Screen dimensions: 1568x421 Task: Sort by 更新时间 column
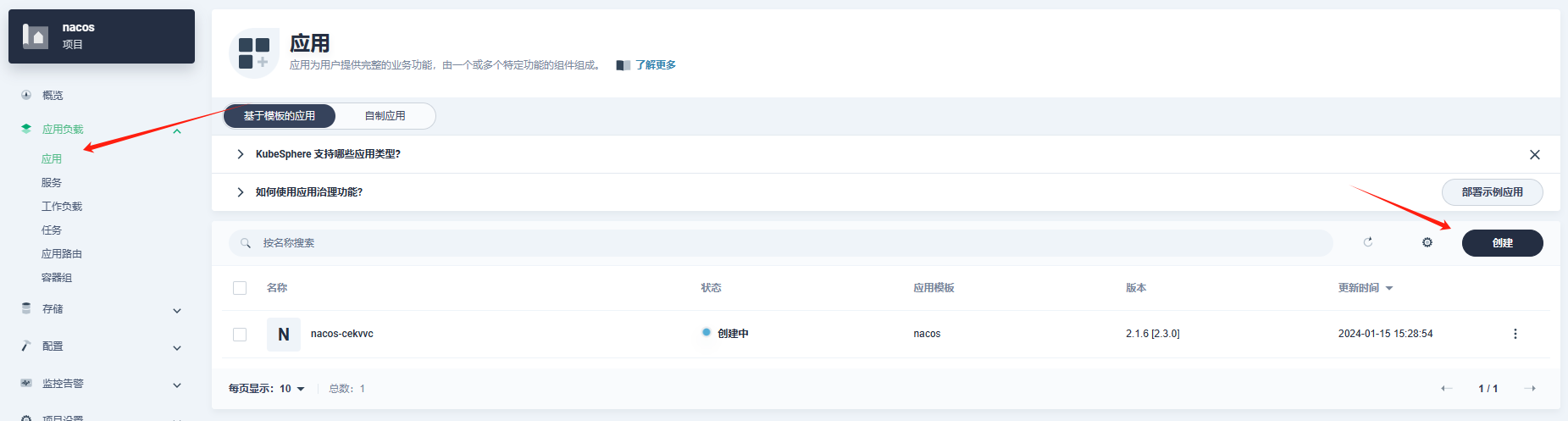1366,288
